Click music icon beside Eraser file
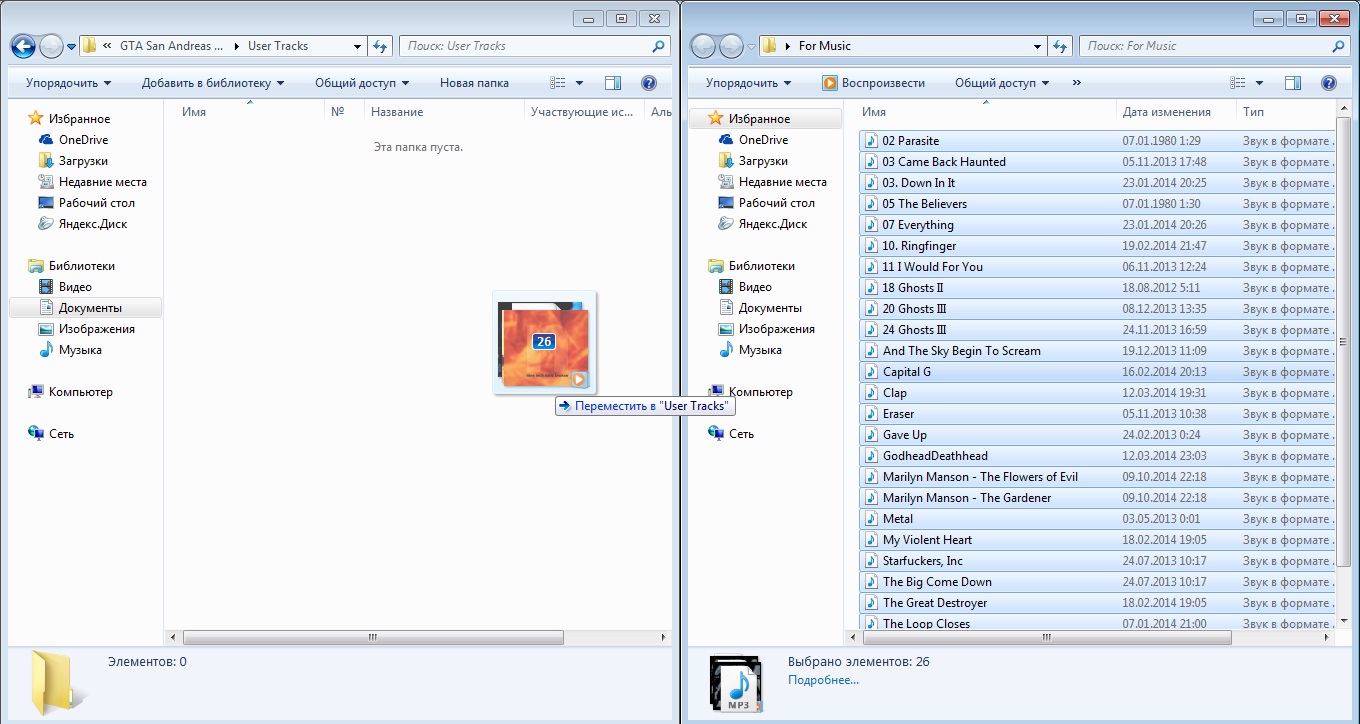The width and height of the screenshot is (1360, 724). click(x=871, y=414)
